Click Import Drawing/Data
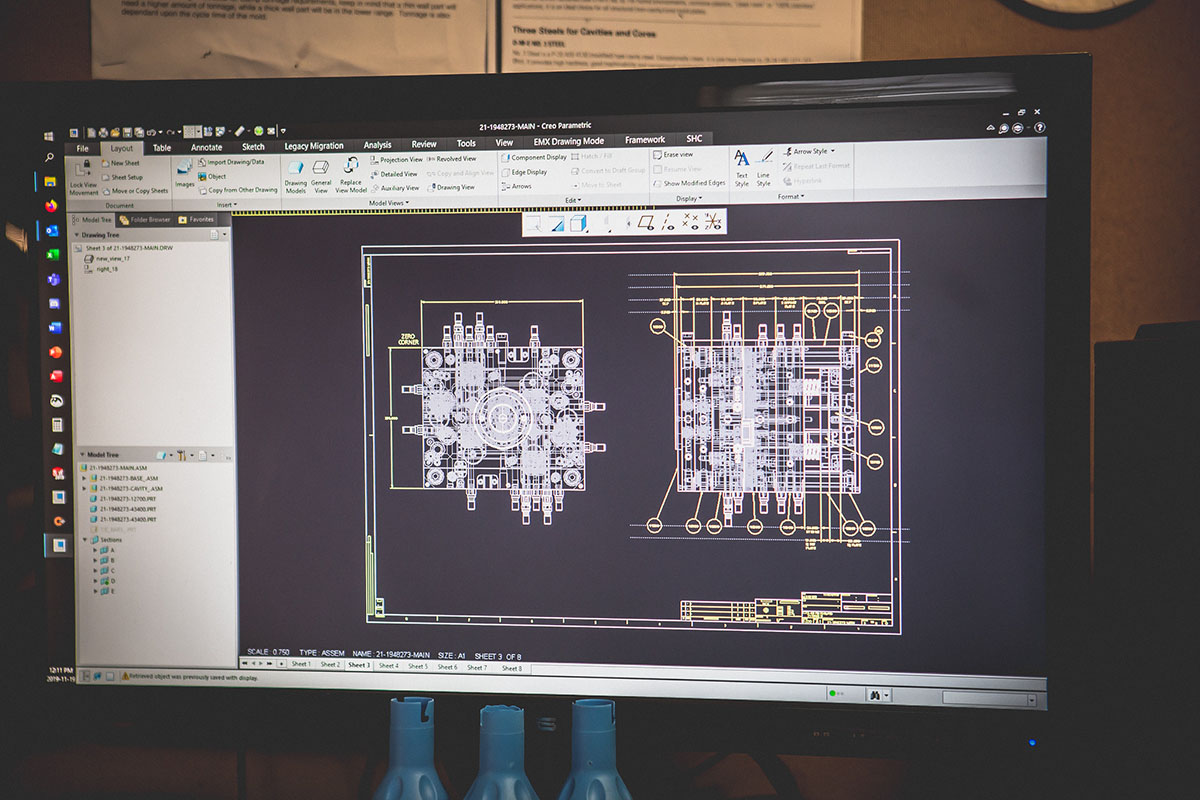Image resolution: width=1200 pixels, height=800 pixels. pos(231,161)
